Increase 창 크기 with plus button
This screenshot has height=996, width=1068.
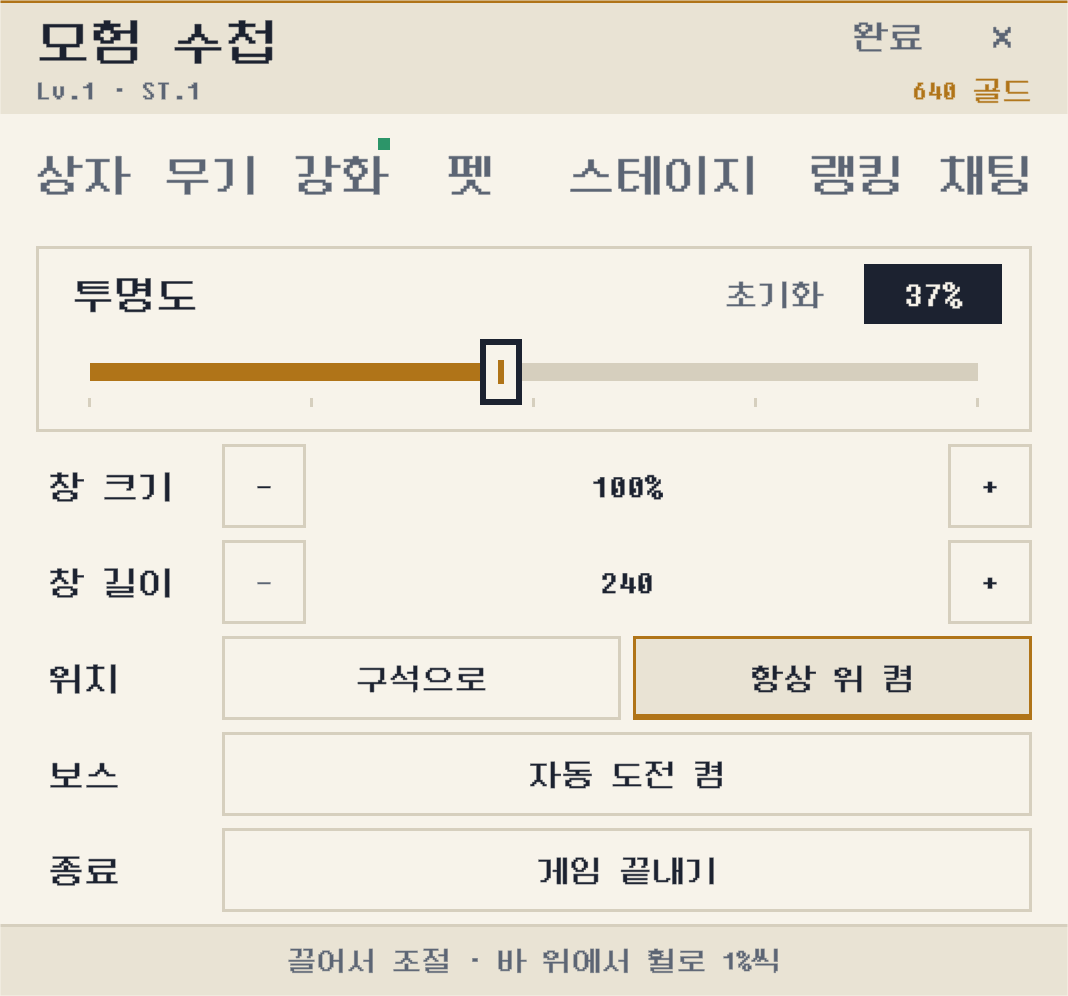pyautogui.click(x=990, y=486)
